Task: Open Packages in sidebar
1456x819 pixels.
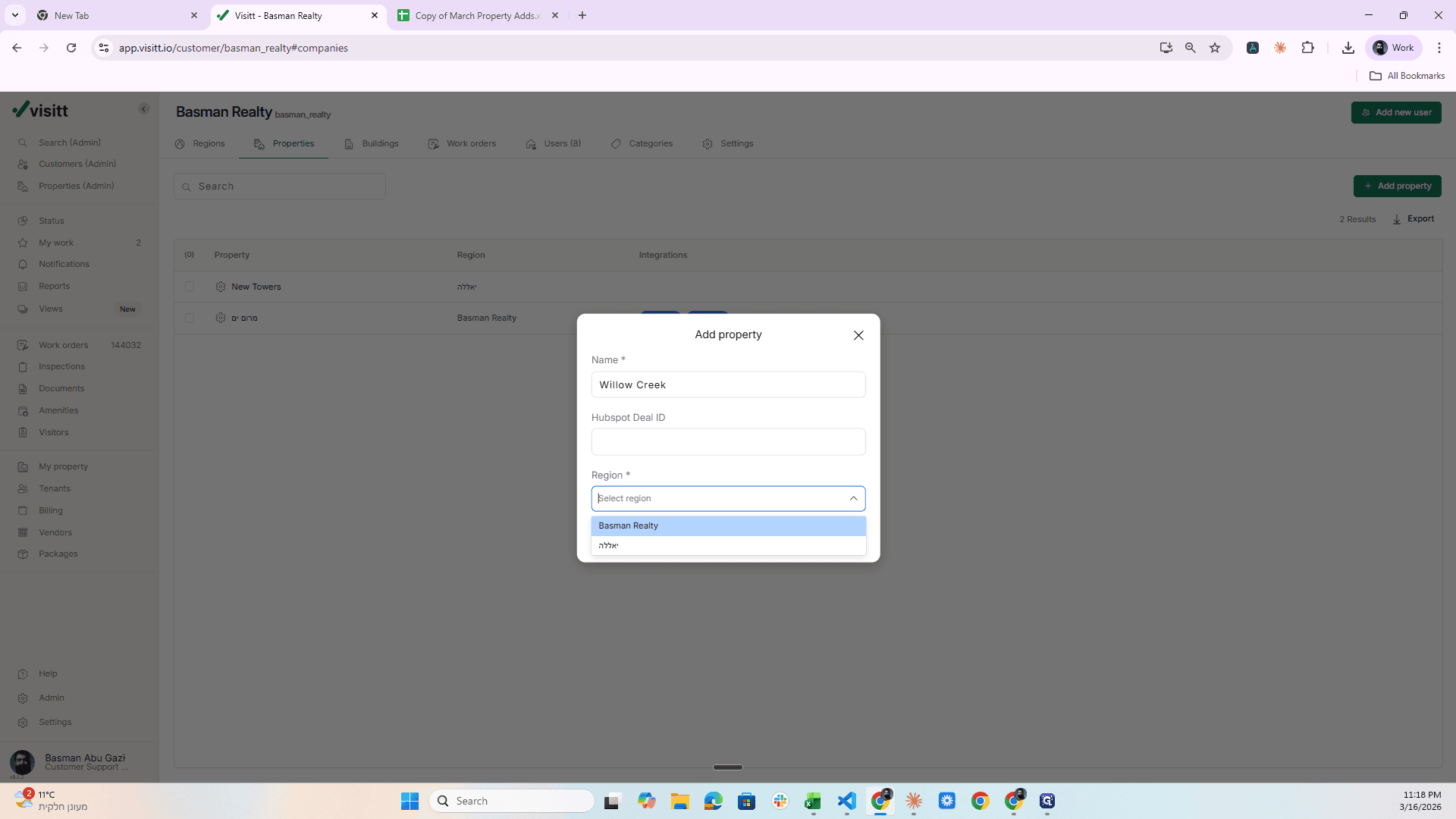Action: point(58,554)
